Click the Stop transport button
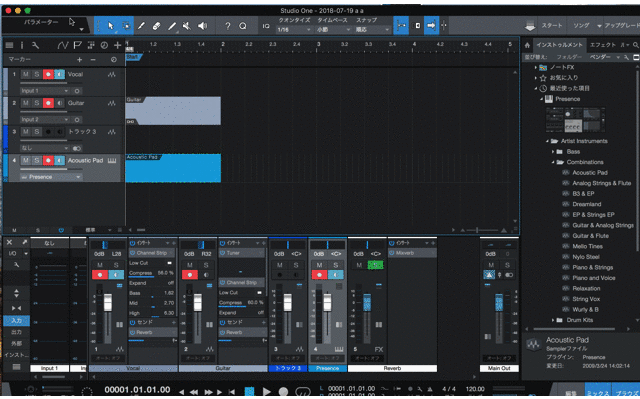Image resolution: width=640 pixels, height=399 pixels. pos(249,391)
